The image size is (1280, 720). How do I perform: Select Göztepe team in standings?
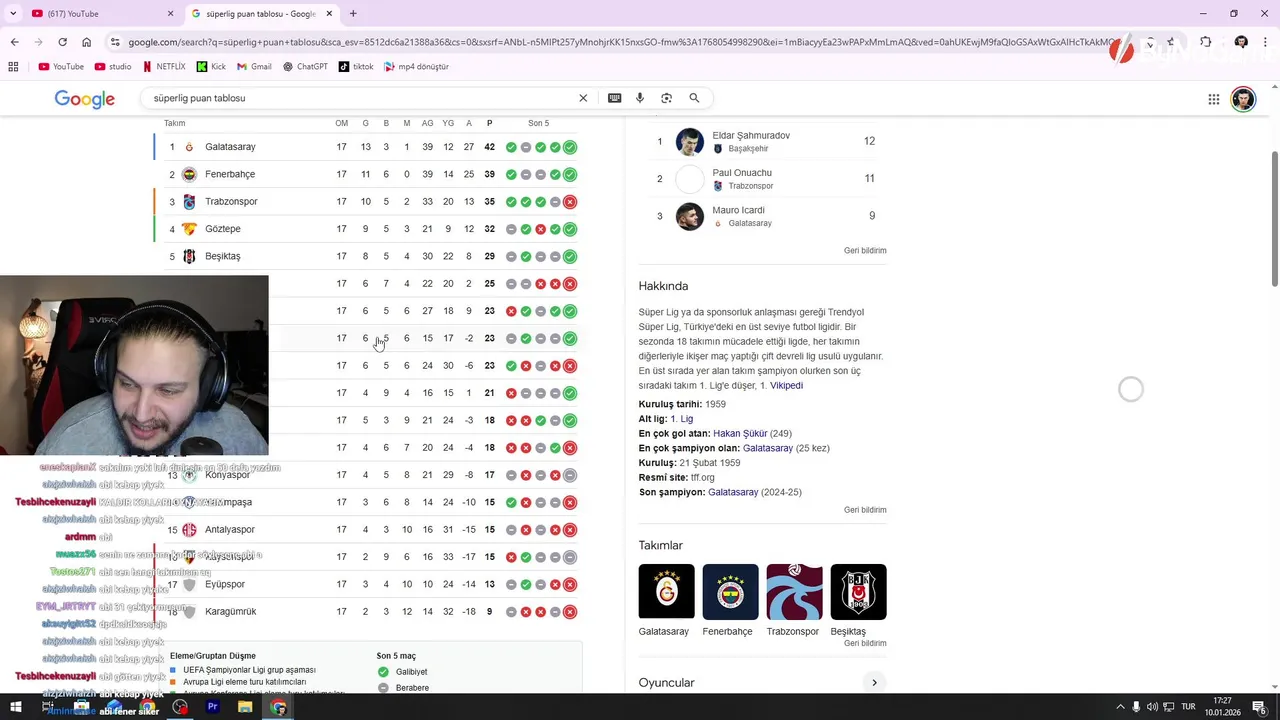point(222,229)
